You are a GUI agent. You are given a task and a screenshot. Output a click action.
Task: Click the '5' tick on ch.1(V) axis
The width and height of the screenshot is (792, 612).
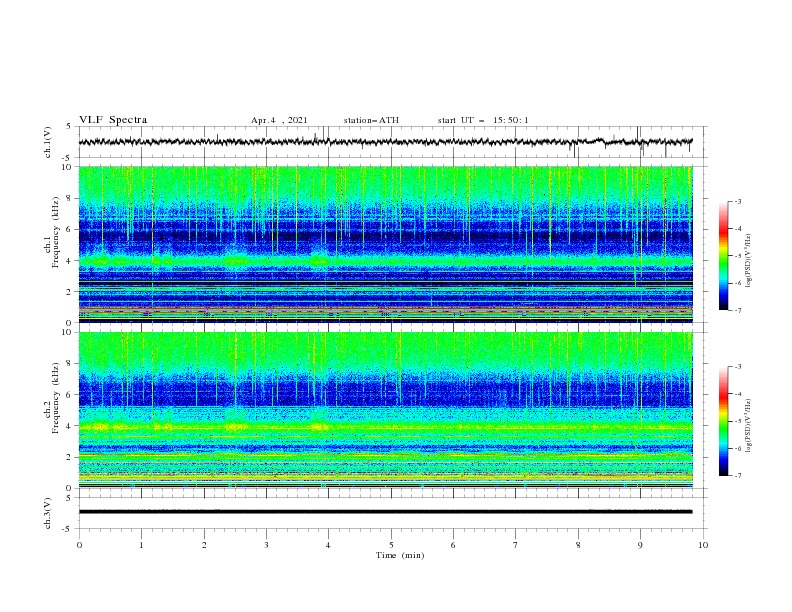70,126
